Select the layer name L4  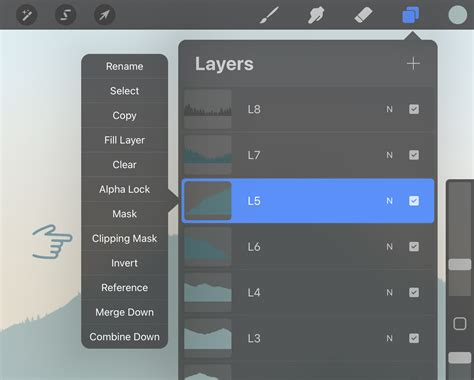(254, 293)
